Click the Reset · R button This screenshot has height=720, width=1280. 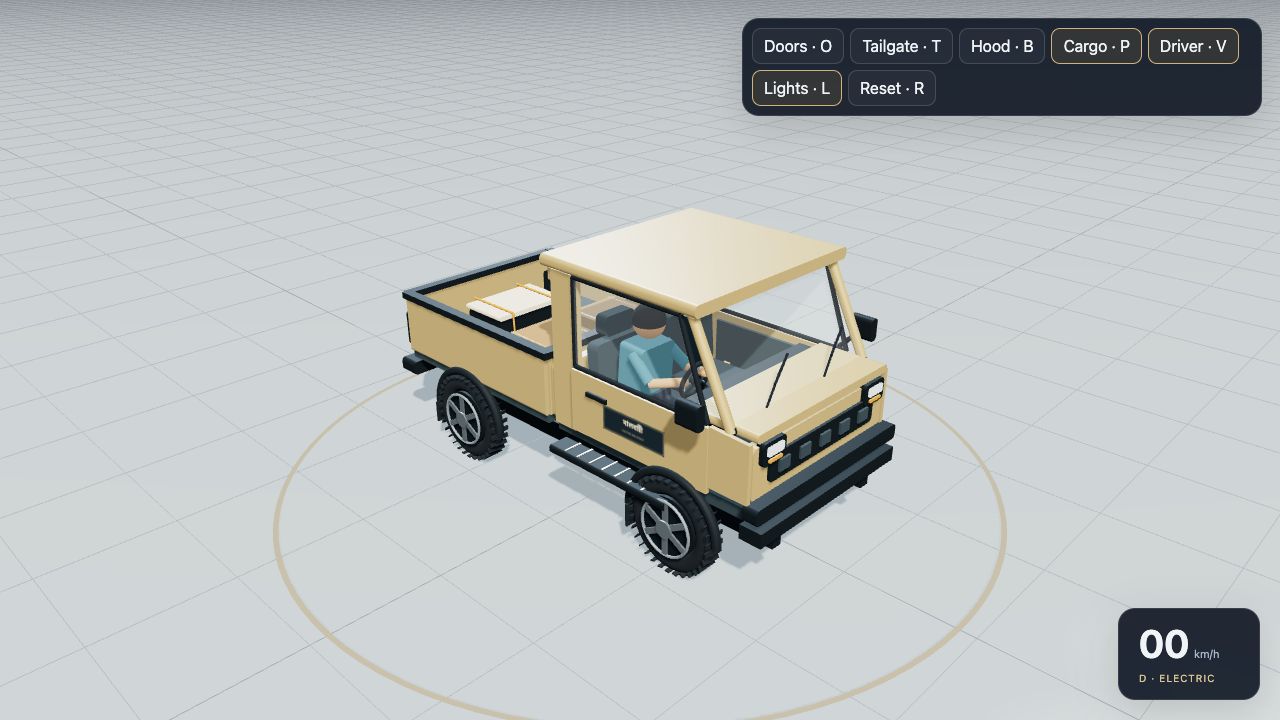pyautogui.click(x=892, y=88)
